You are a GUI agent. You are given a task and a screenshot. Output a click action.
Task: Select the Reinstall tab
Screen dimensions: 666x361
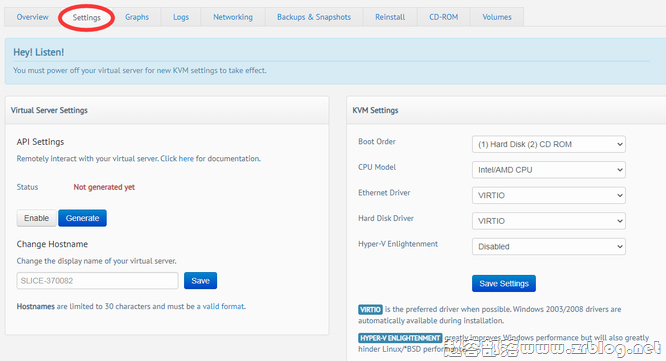click(390, 17)
